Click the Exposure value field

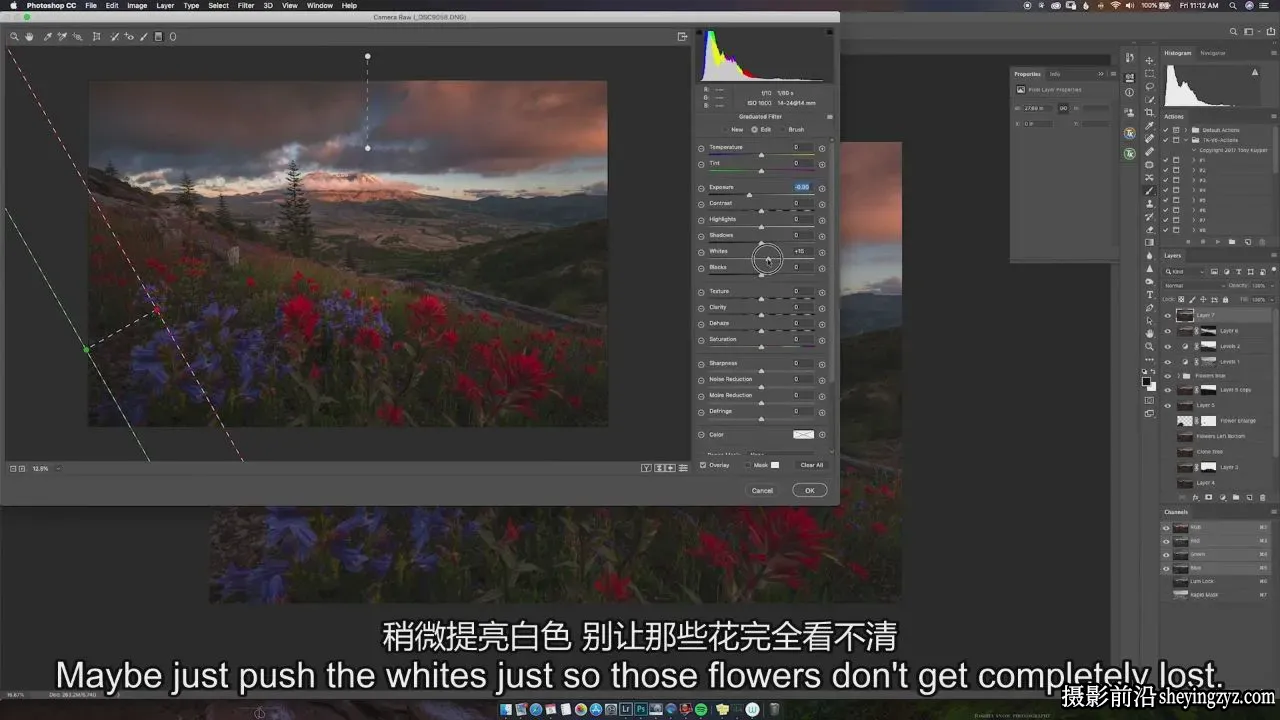(x=802, y=188)
